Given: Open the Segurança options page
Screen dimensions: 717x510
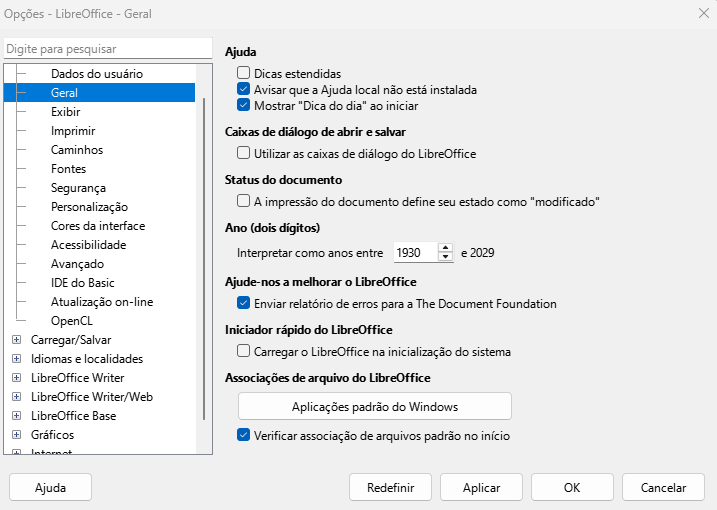Looking at the screenshot, I should 78,188.
